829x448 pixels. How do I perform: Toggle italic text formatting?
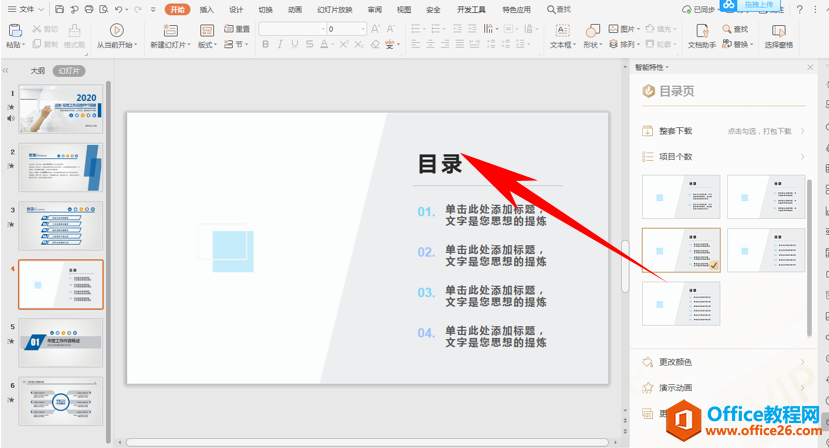point(279,45)
